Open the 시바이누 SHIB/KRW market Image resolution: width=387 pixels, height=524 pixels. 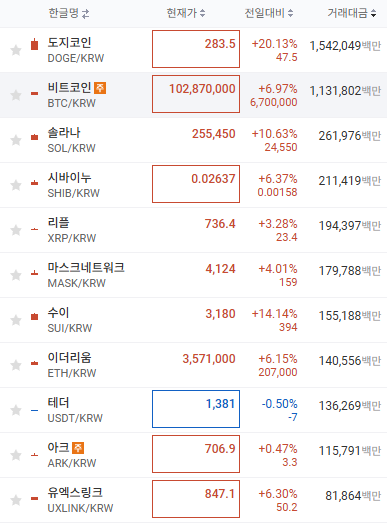[74, 185]
